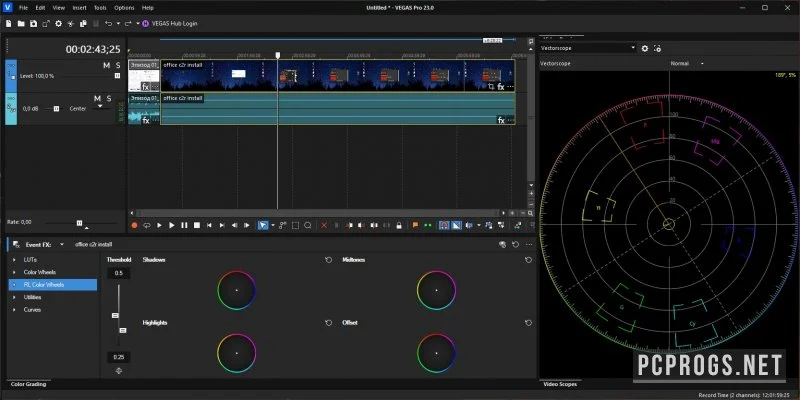This screenshot has width=800, height=400.
Task: Select the Normal Edit arrow tool
Action: pos(263,225)
